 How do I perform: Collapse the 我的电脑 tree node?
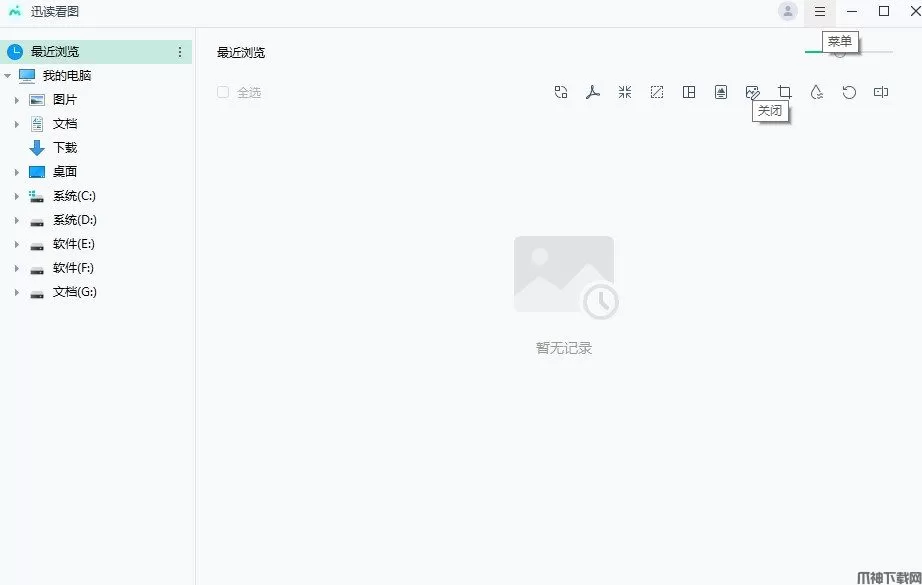point(8,76)
